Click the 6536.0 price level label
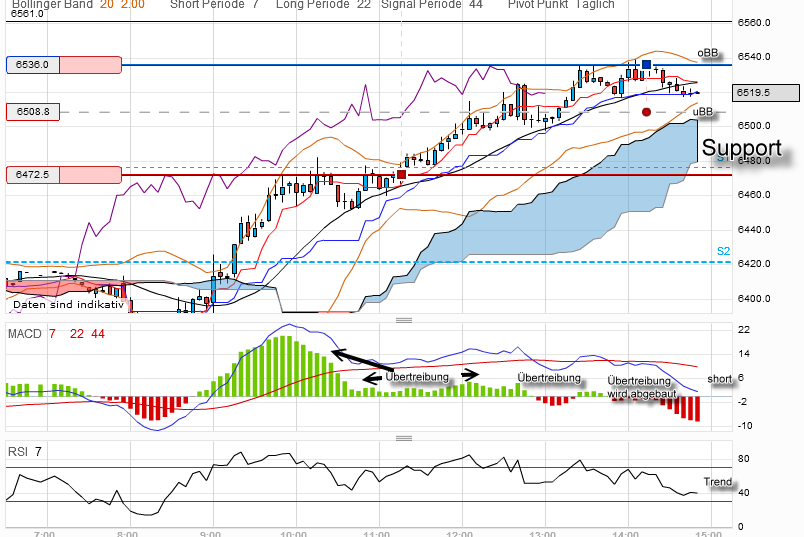This screenshot has height=537, width=804. (x=33, y=65)
